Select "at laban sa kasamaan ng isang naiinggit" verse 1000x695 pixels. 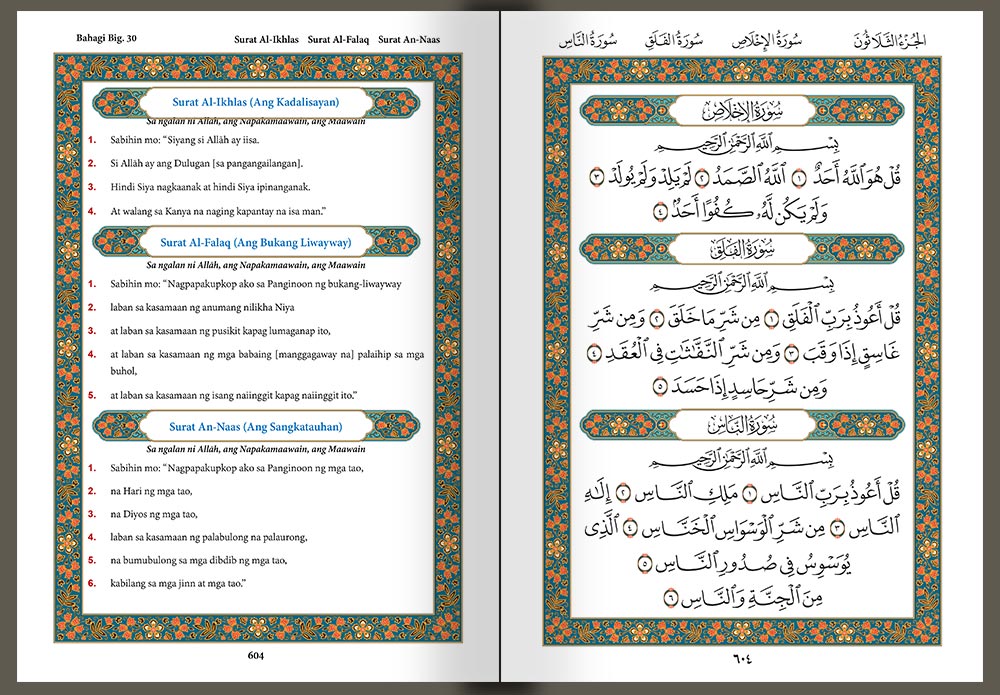(233, 395)
